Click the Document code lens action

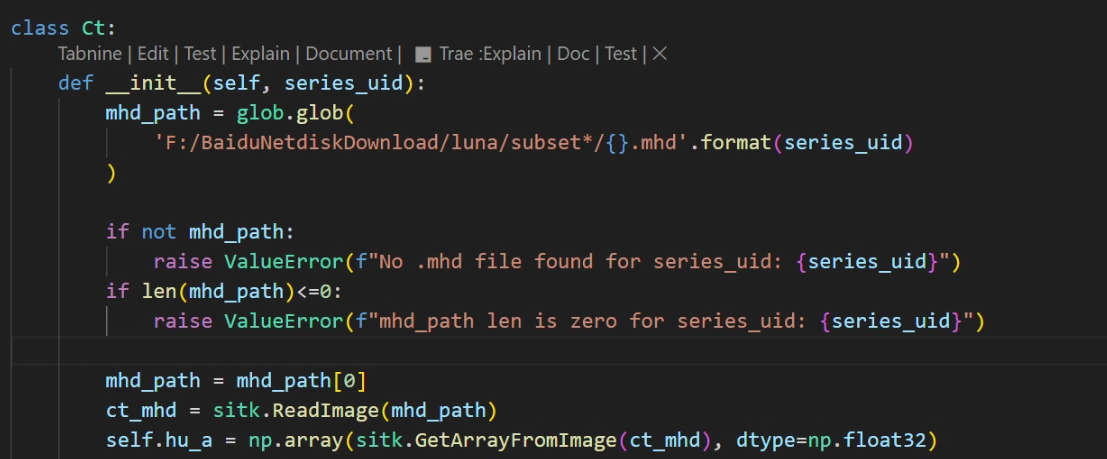348,54
